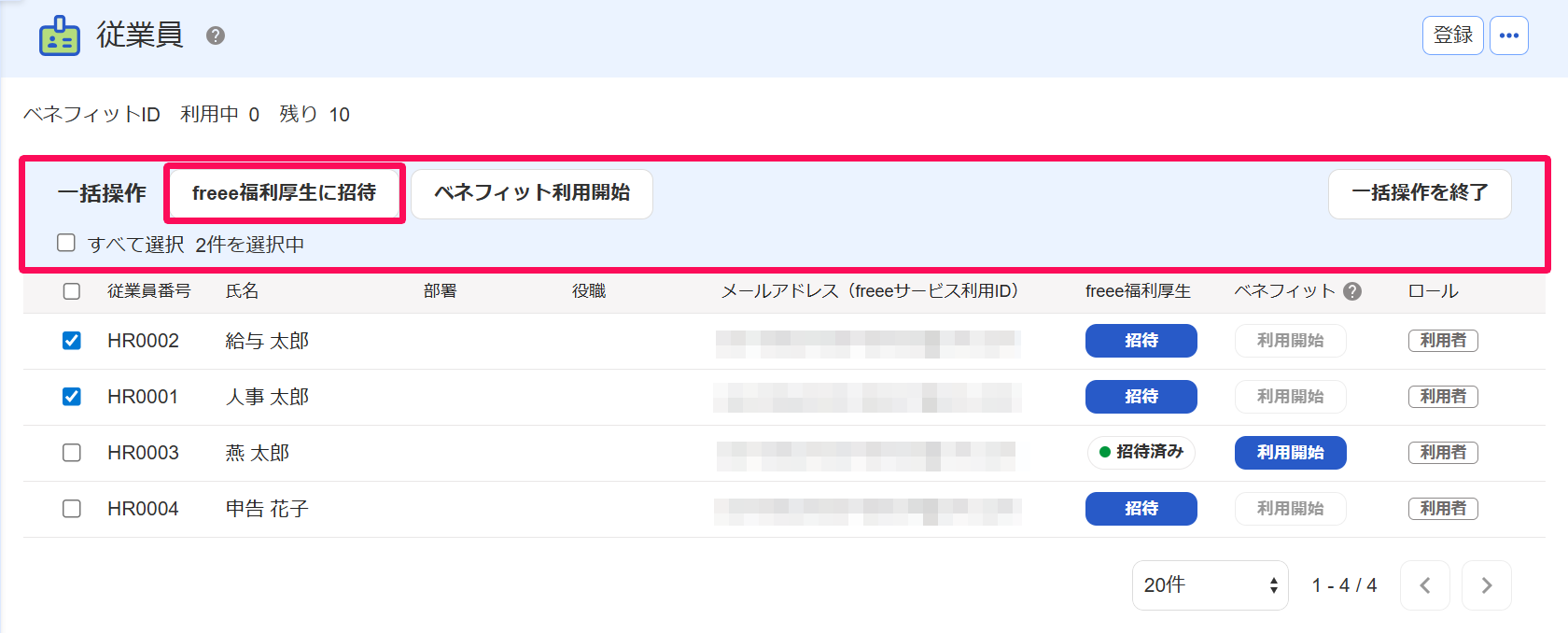1568x633 pixels.
Task: Click the freee福利厚生 column header
Action: click(1138, 291)
